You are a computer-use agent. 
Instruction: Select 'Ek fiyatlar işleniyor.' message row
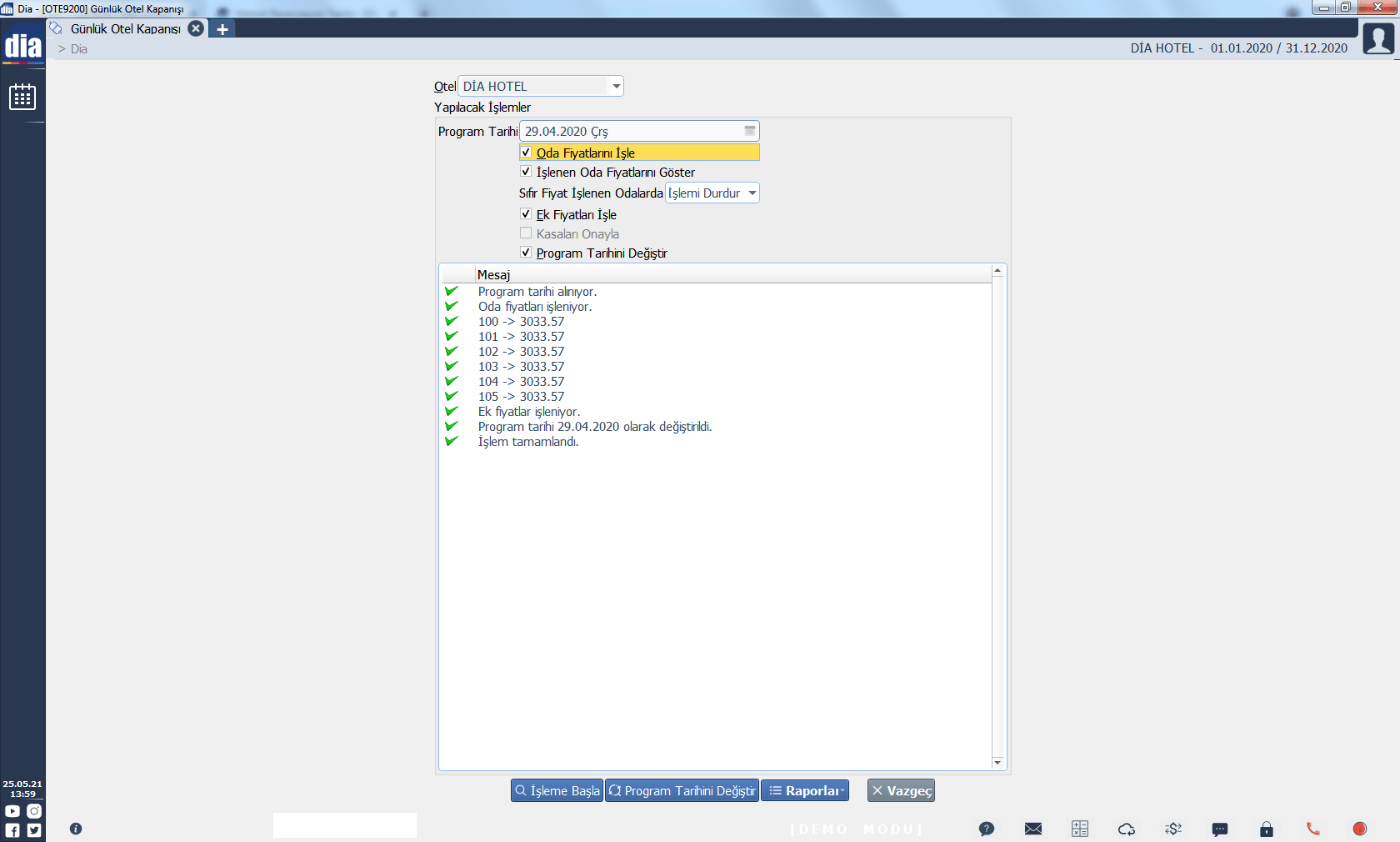coord(717,412)
